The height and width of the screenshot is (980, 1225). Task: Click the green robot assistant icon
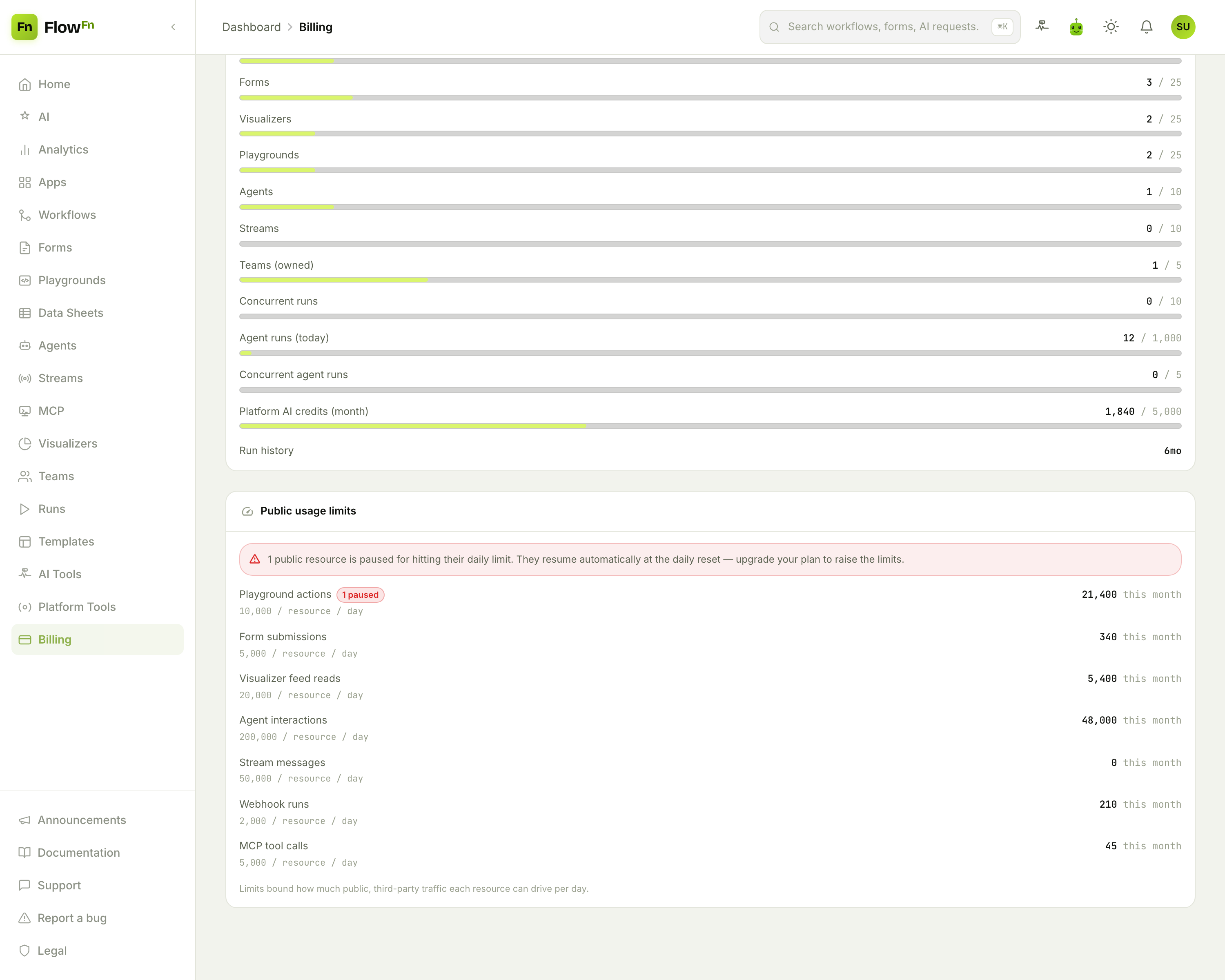1076,27
